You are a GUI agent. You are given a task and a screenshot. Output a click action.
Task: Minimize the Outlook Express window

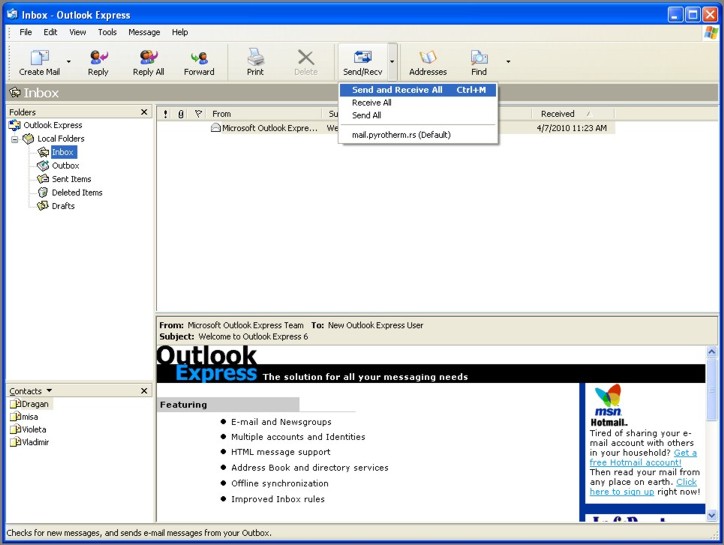[x=675, y=15]
